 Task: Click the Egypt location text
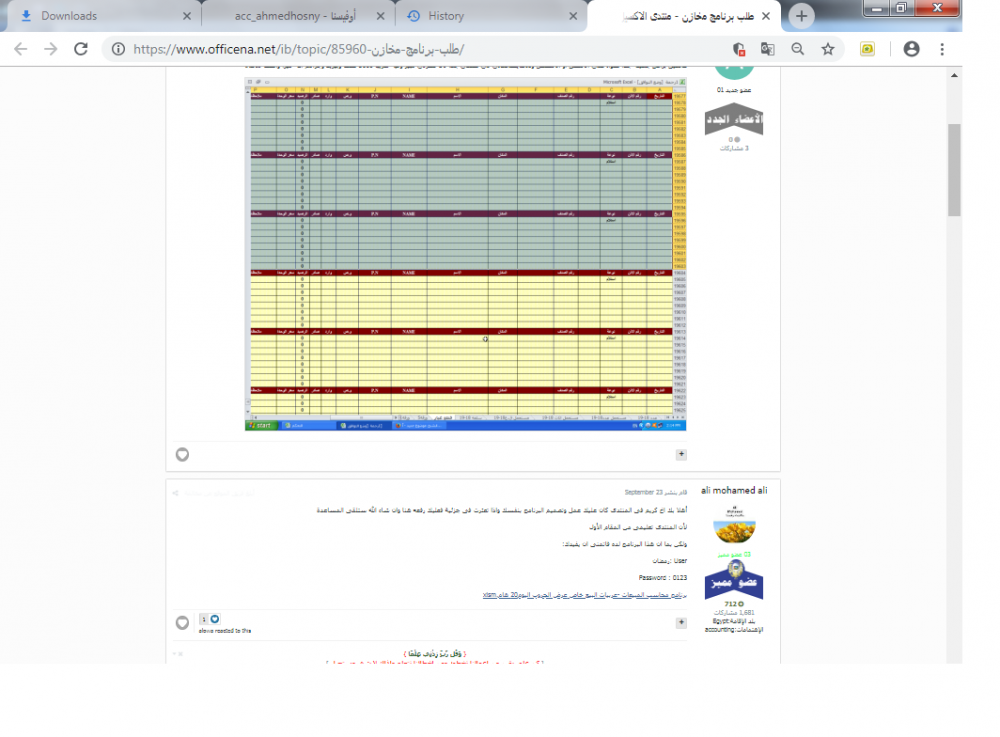coord(734,621)
